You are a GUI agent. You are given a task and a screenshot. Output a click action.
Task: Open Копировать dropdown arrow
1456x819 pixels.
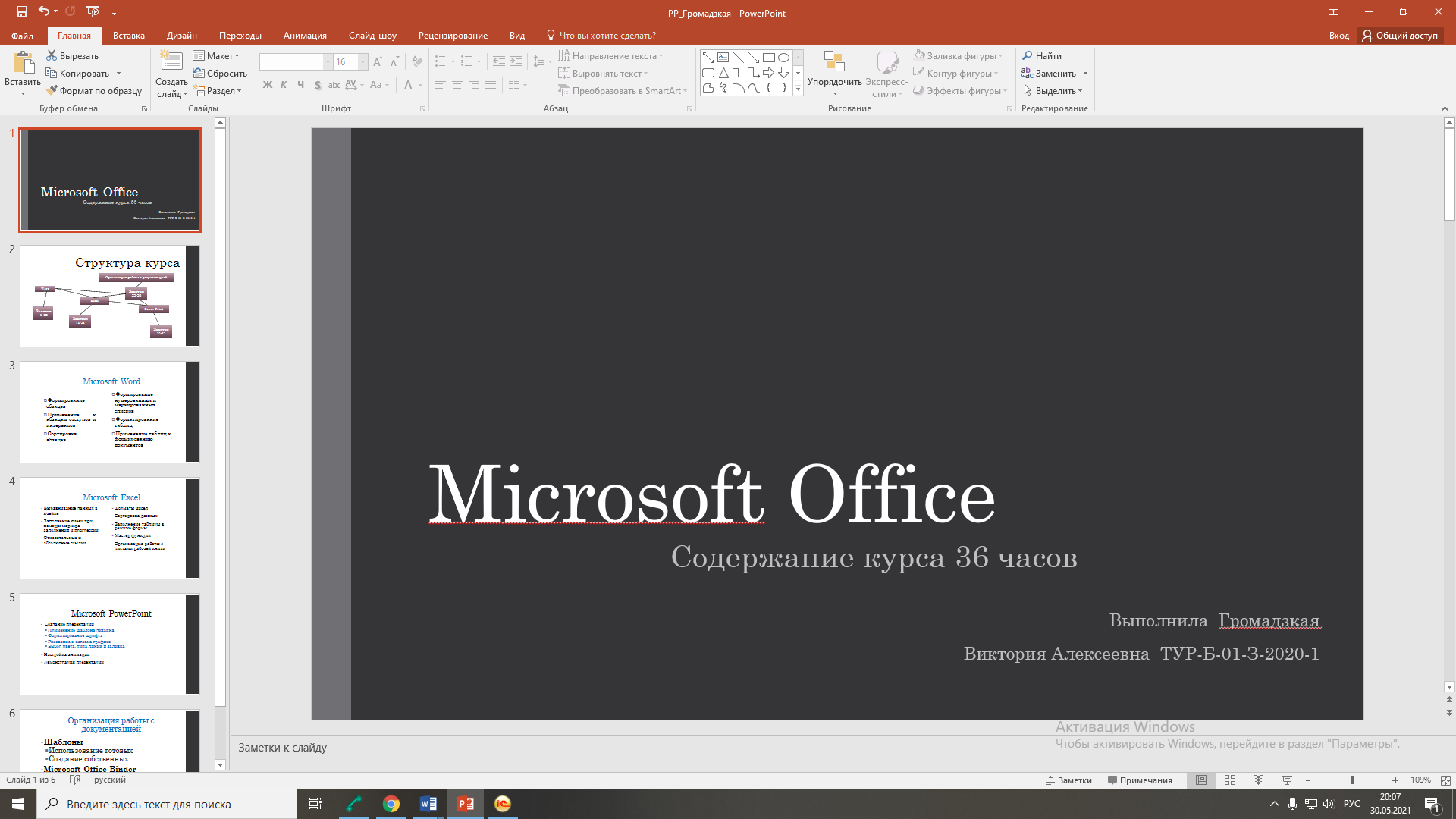click(118, 74)
